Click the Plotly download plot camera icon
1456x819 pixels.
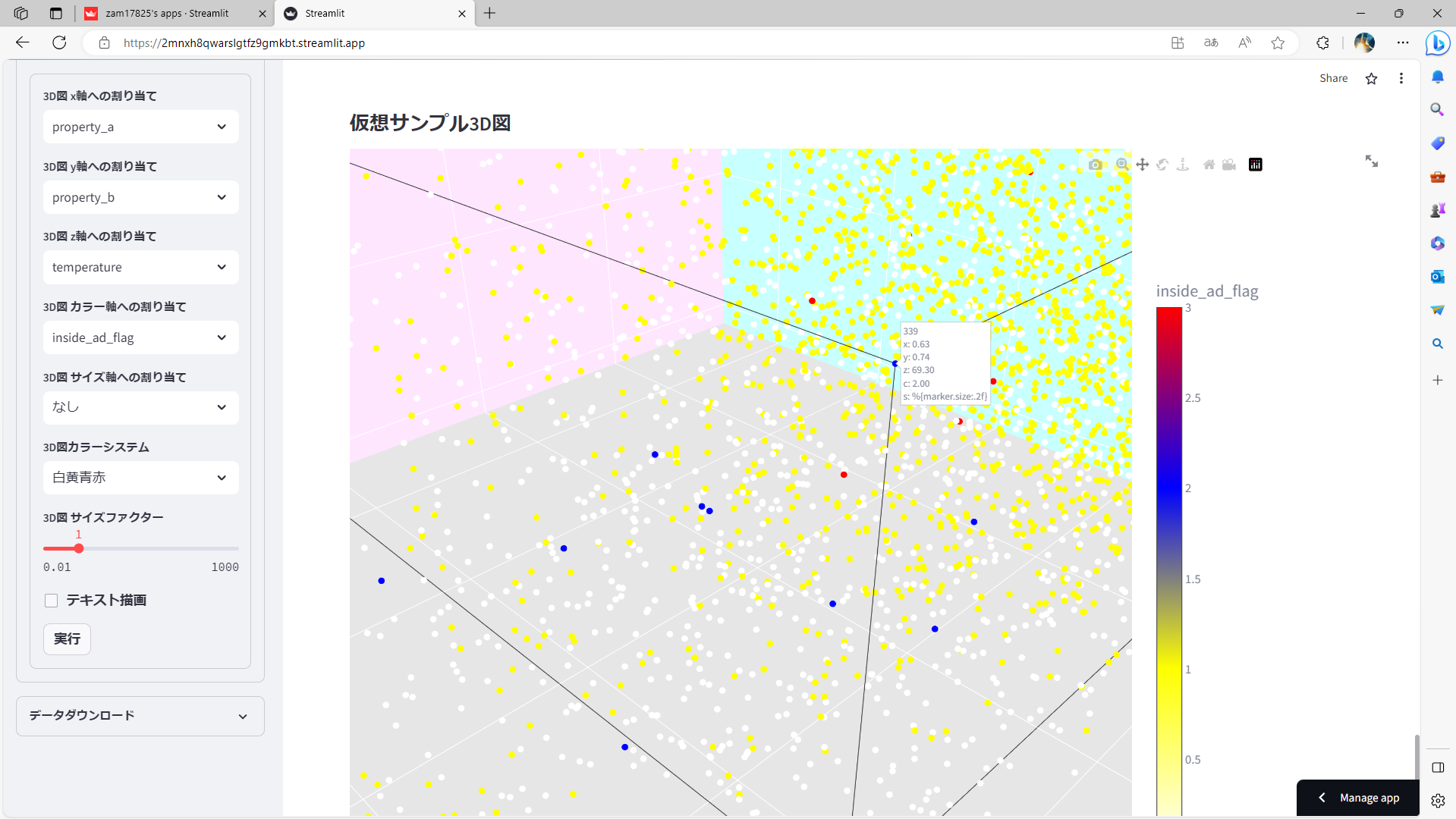click(1095, 165)
